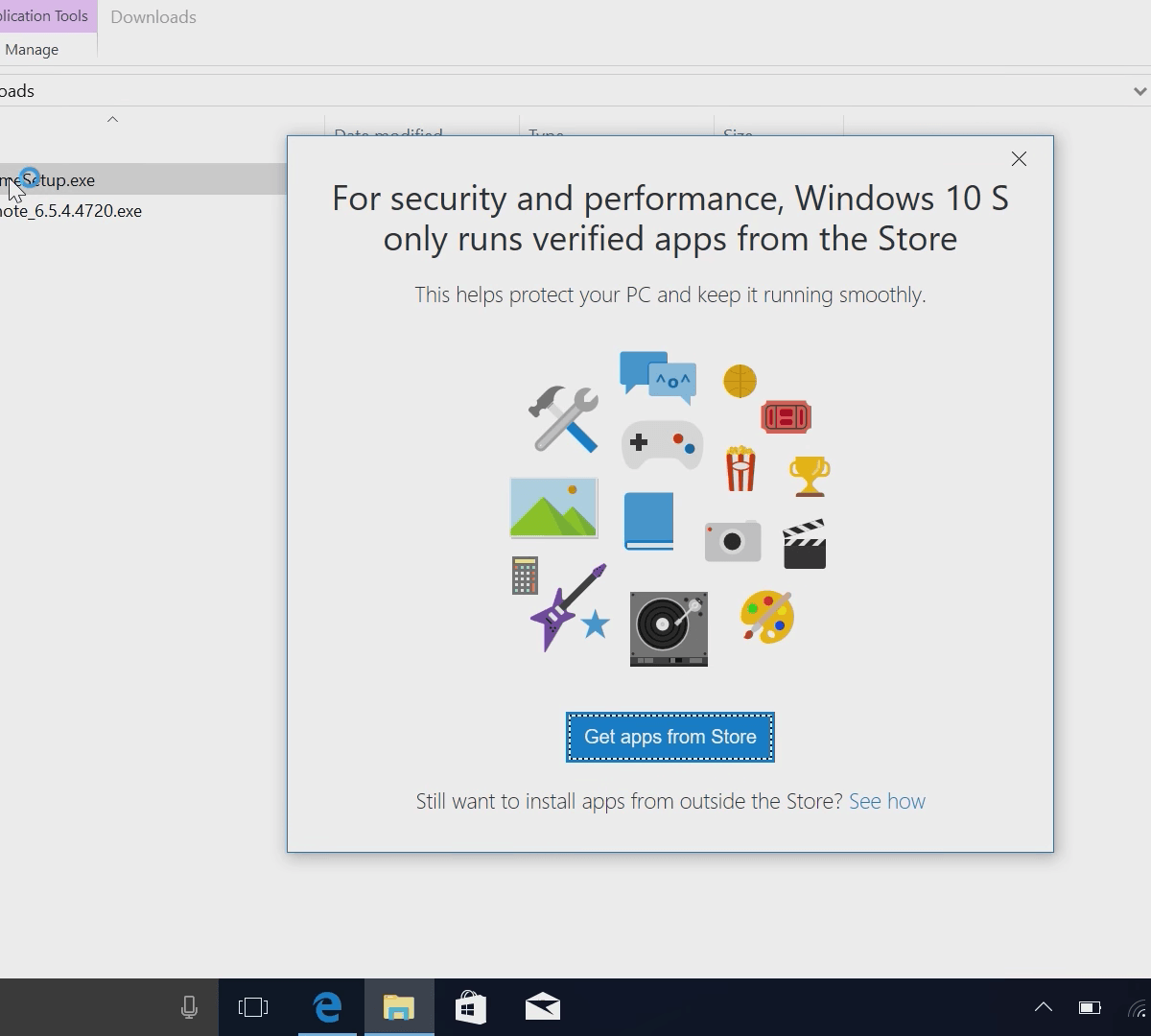Click the sort arrow above the Name column
Viewport: 1151px width, 1036px height.
click(112, 120)
